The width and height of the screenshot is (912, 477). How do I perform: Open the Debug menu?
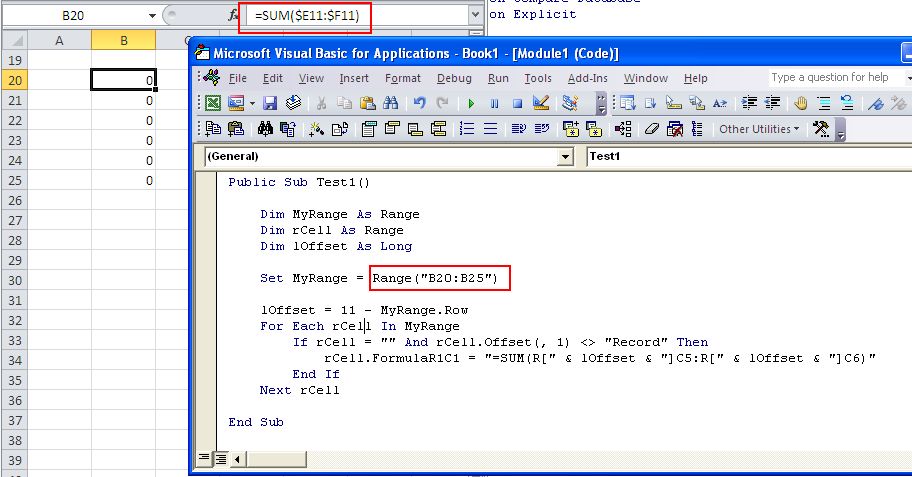click(x=454, y=78)
